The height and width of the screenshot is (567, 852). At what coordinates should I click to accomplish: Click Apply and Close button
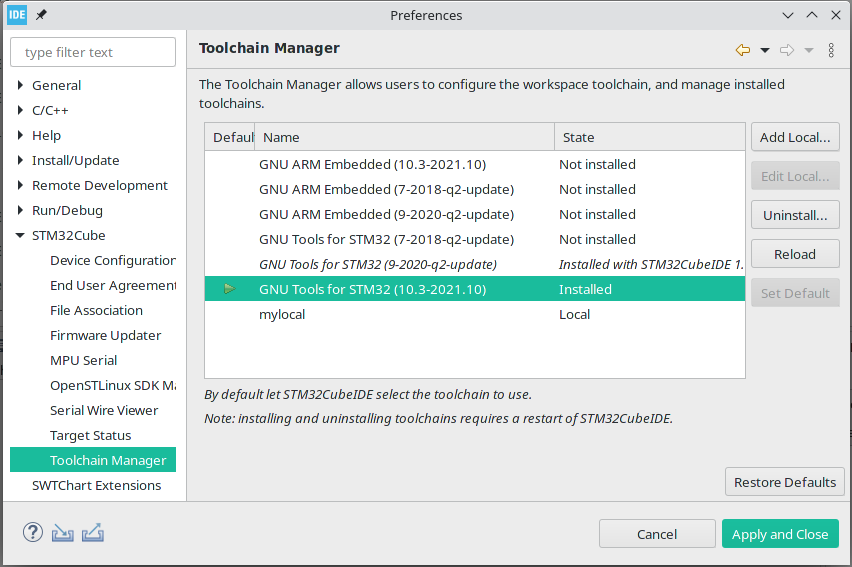coord(780,534)
